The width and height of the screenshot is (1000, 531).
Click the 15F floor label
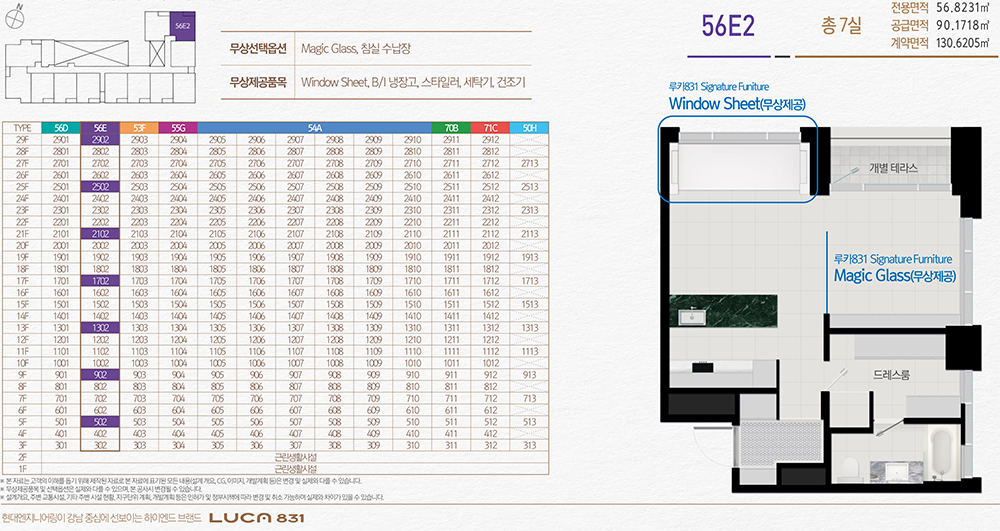point(22,304)
